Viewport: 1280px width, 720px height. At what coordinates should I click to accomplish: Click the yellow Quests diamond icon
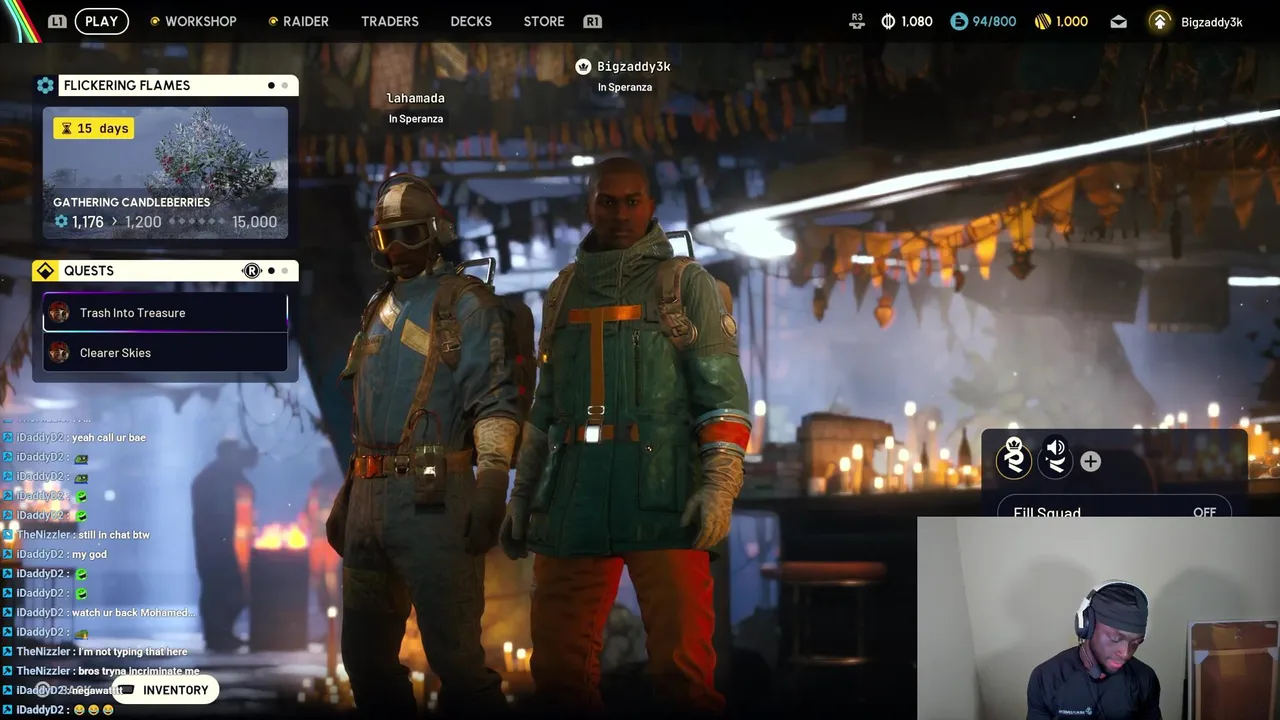[x=45, y=271]
